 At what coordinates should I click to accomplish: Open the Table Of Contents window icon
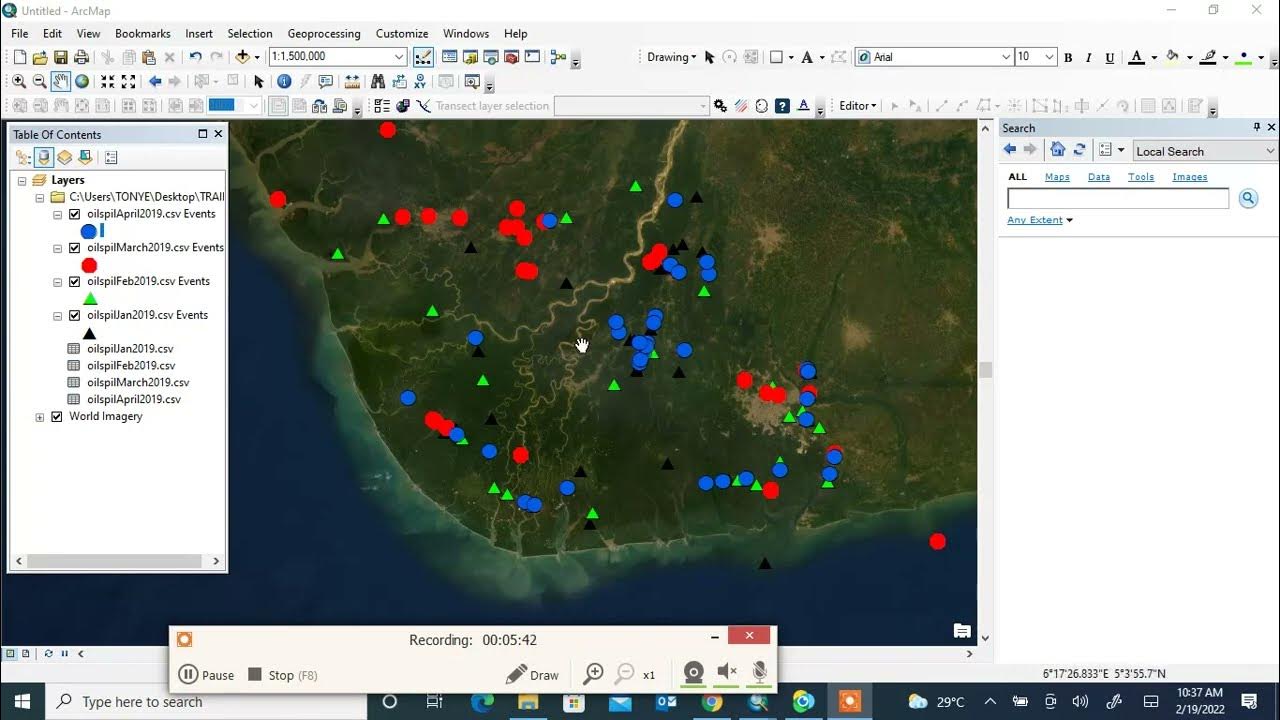click(449, 57)
